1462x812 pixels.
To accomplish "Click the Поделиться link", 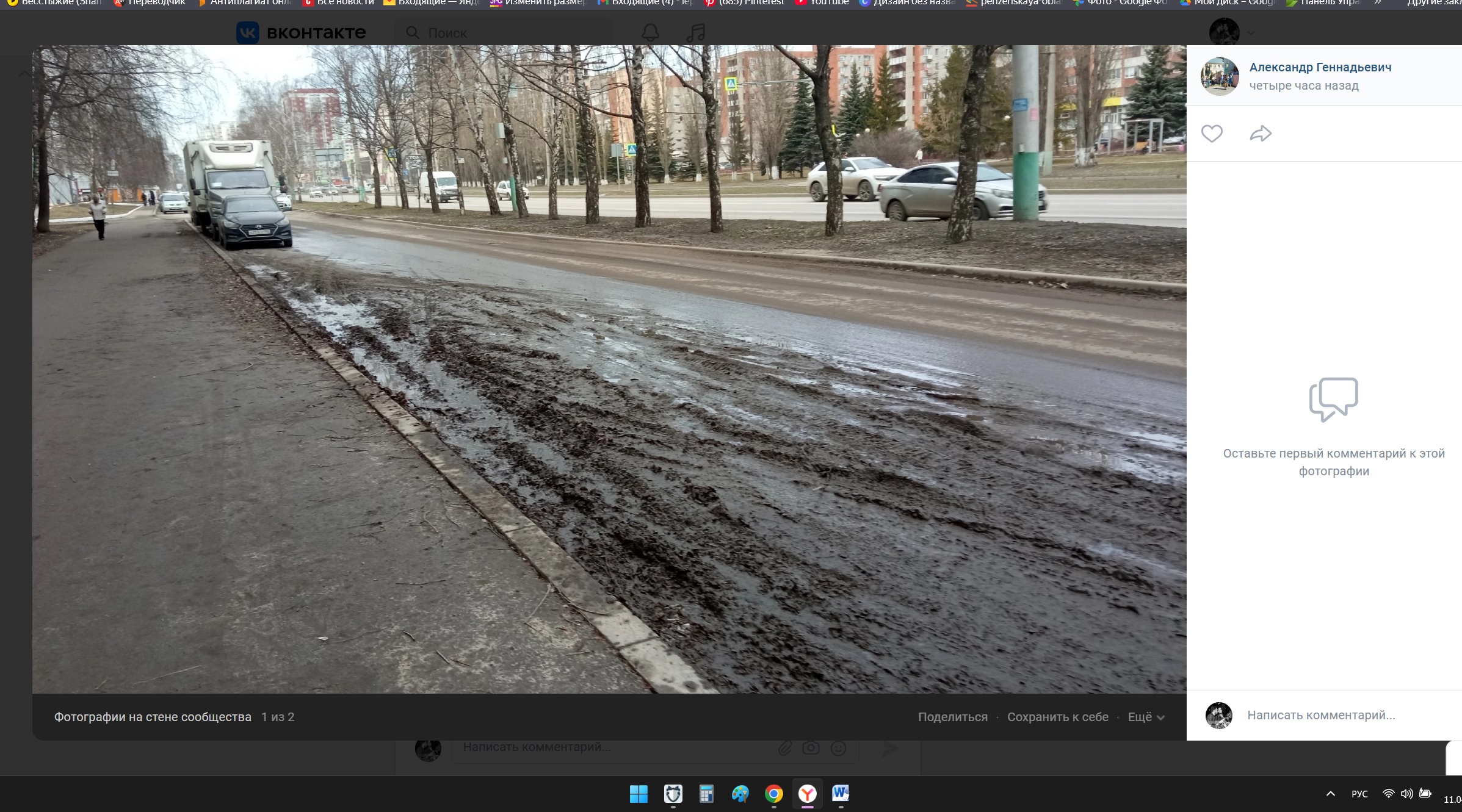I will 954,717.
